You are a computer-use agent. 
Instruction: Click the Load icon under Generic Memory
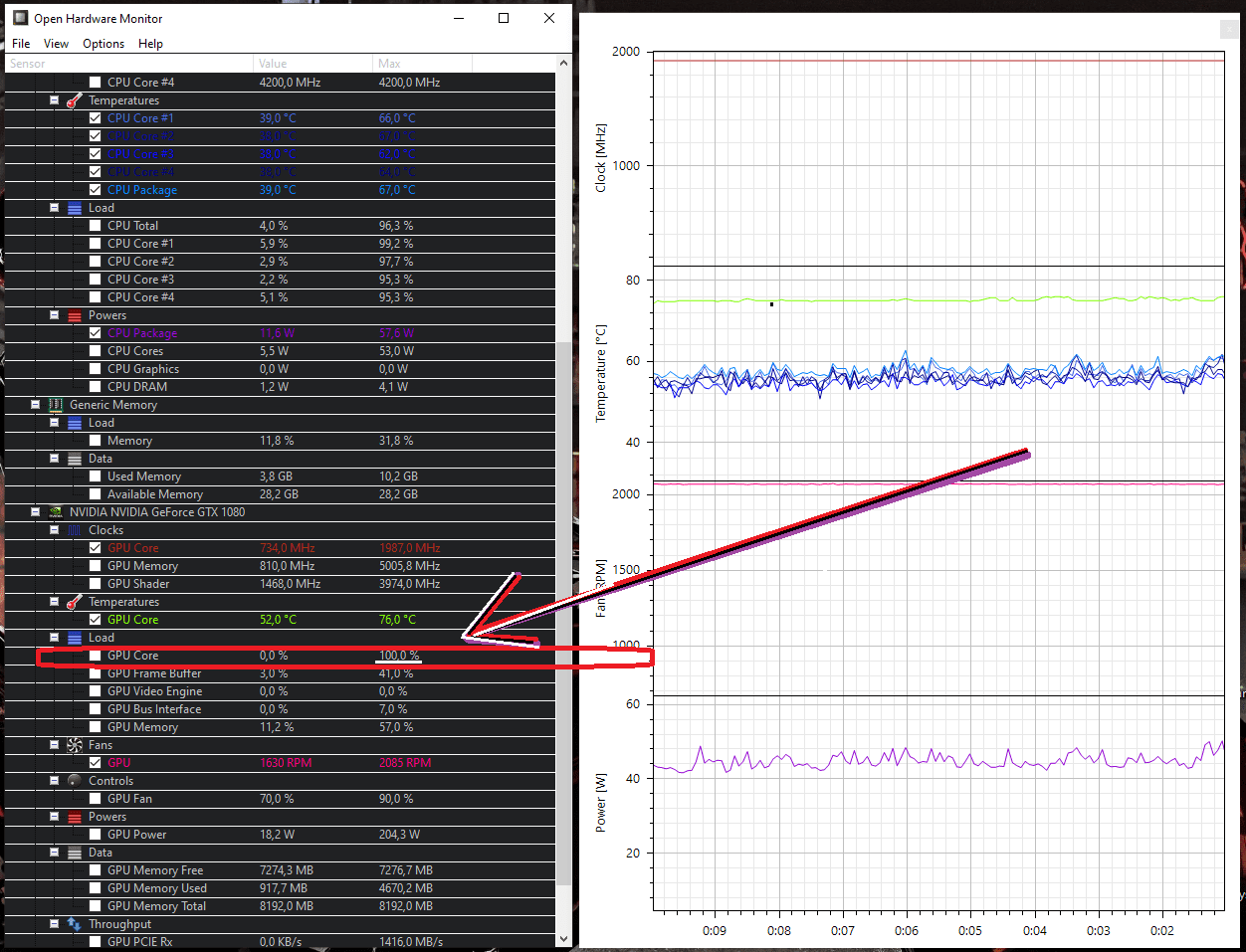point(75,423)
